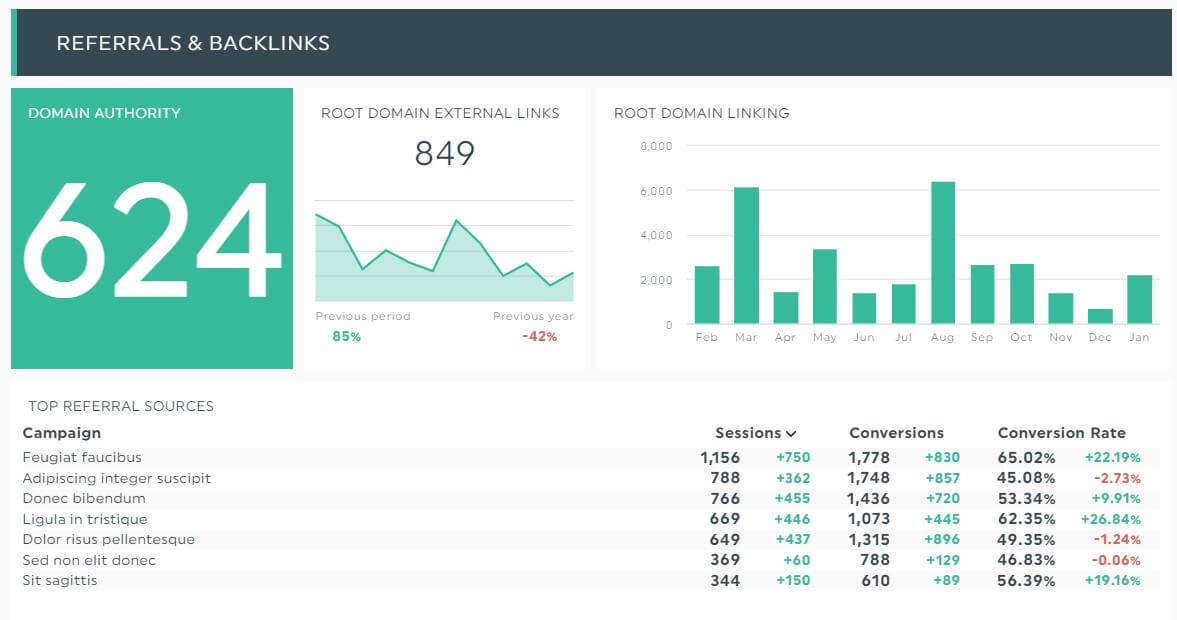
Task: Expand the Sessions sort dropdown
Action: click(x=790, y=433)
